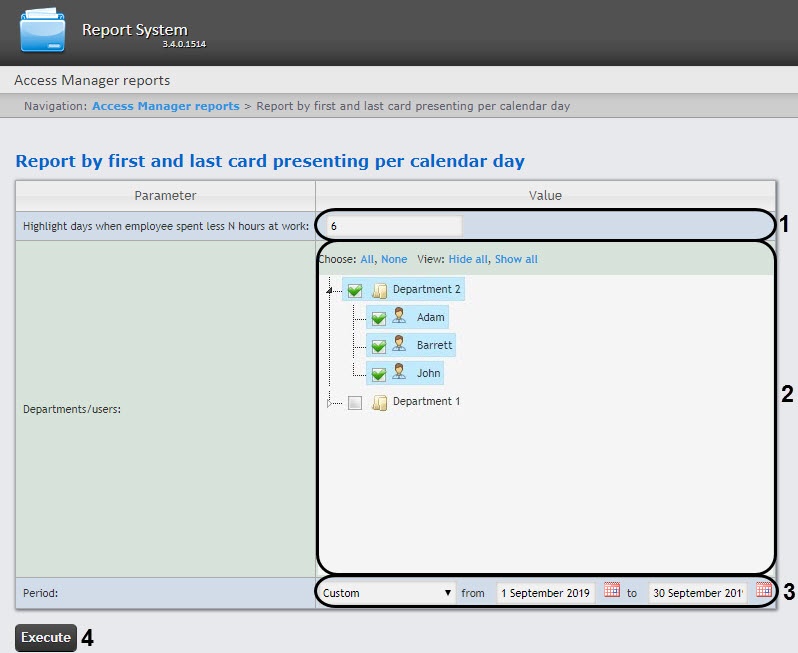The image size is (798, 653).
Task: Click the '30 September' to-date field
Action: 698,593
